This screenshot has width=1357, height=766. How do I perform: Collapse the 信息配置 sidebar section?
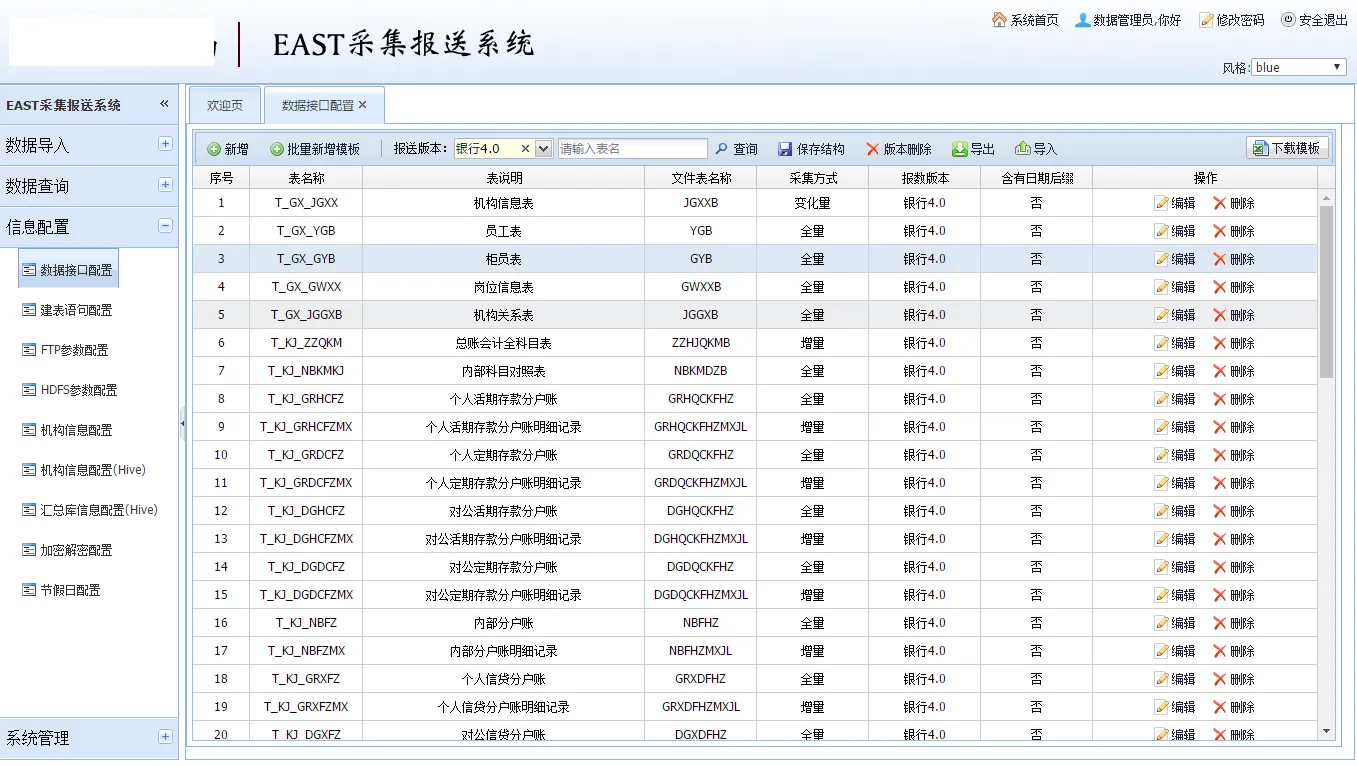(x=165, y=226)
